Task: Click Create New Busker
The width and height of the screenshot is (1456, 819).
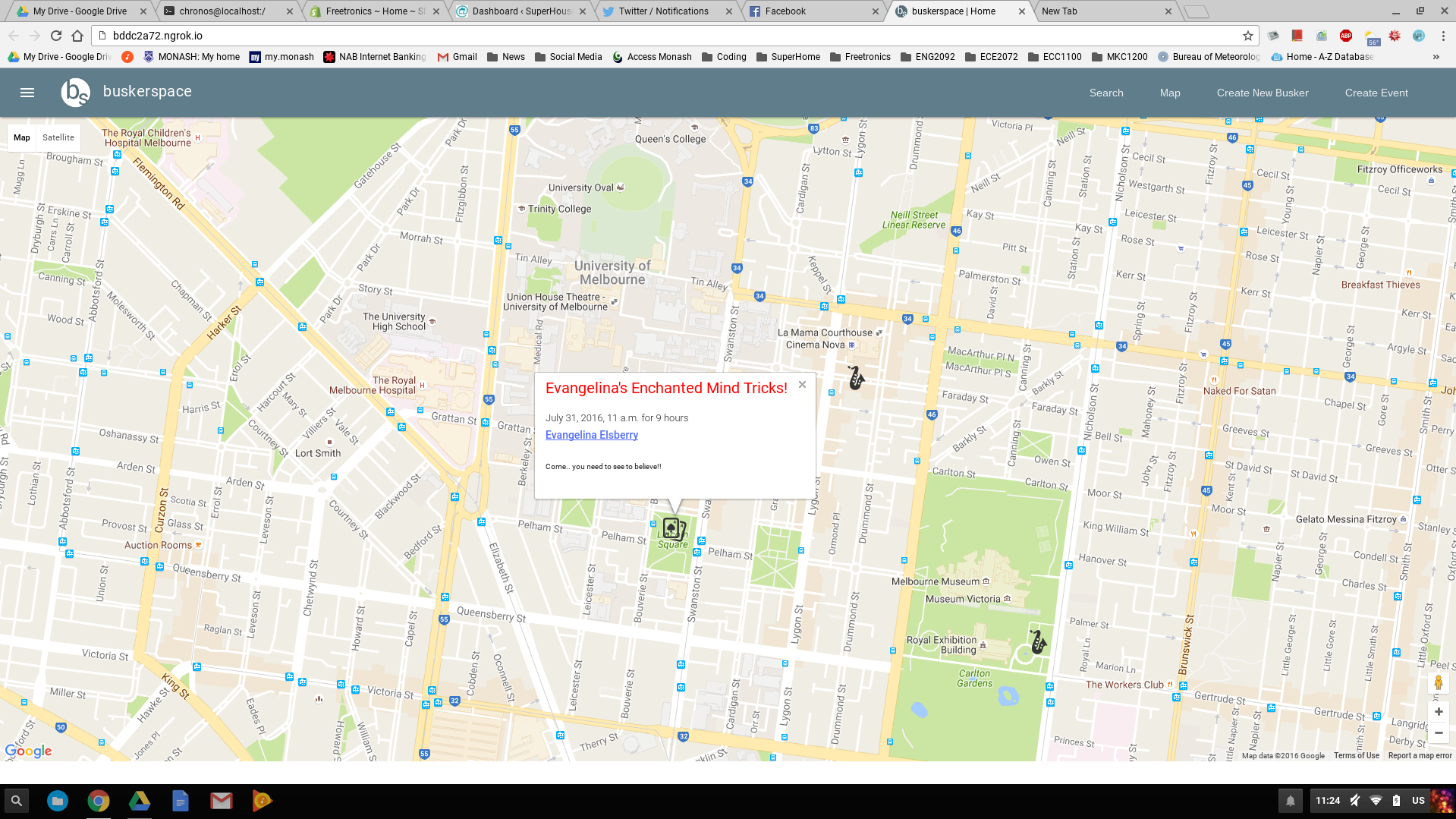Action: [x=1263, y=93]
